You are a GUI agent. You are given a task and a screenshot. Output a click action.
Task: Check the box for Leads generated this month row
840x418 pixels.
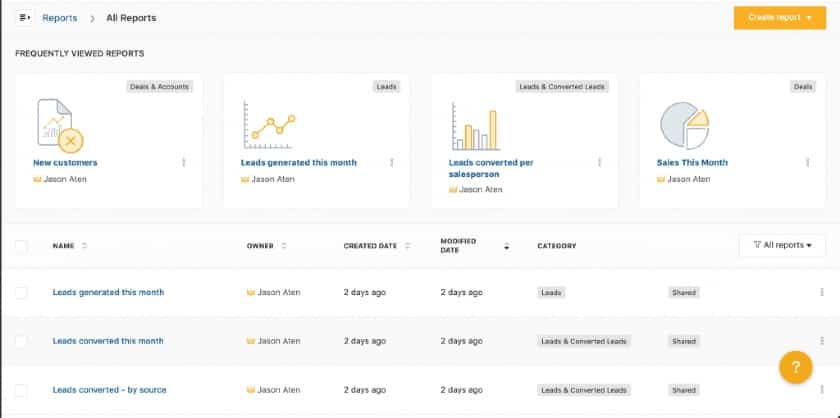click(x=21, y=293)
